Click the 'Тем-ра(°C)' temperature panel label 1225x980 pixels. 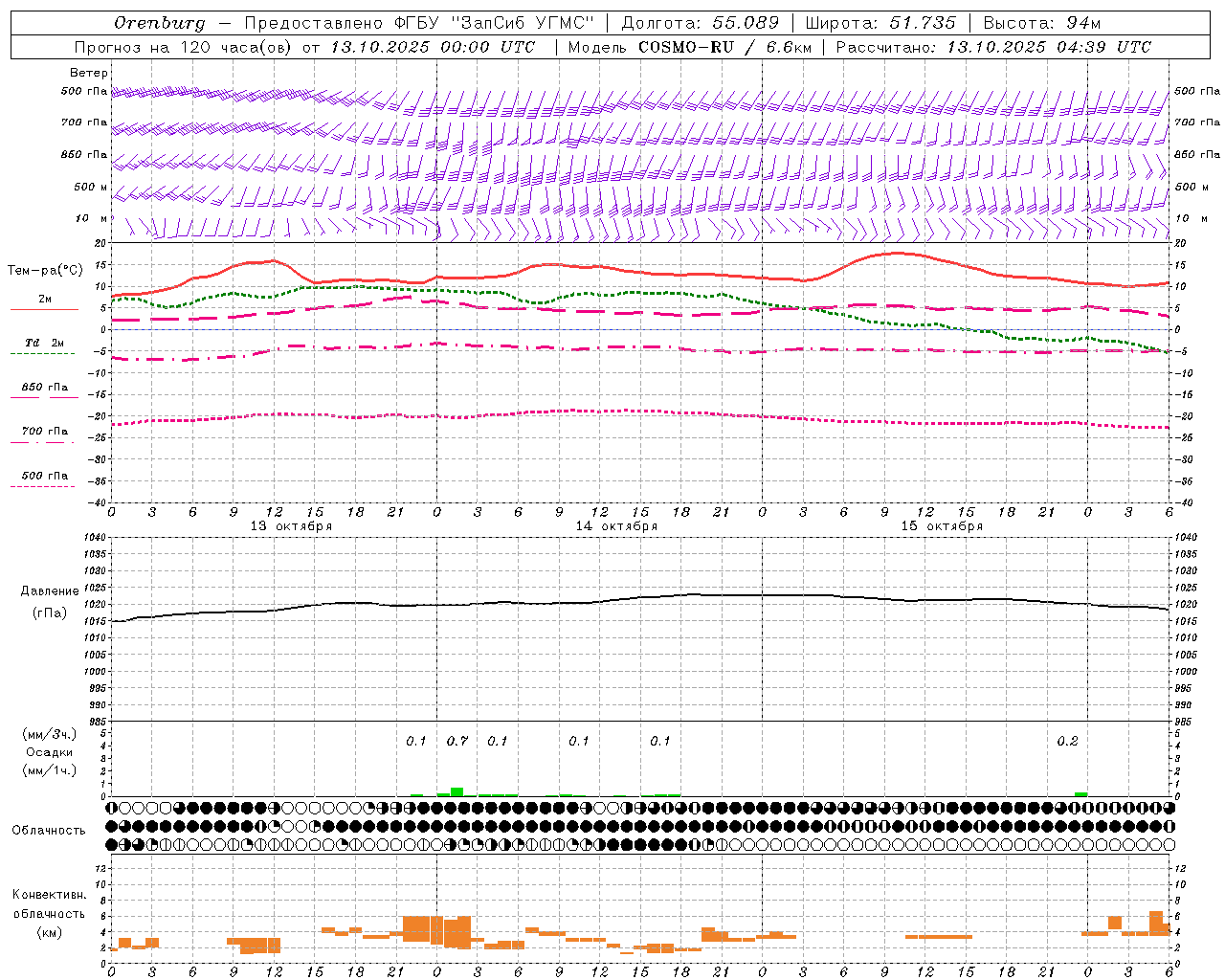point(45,271)
